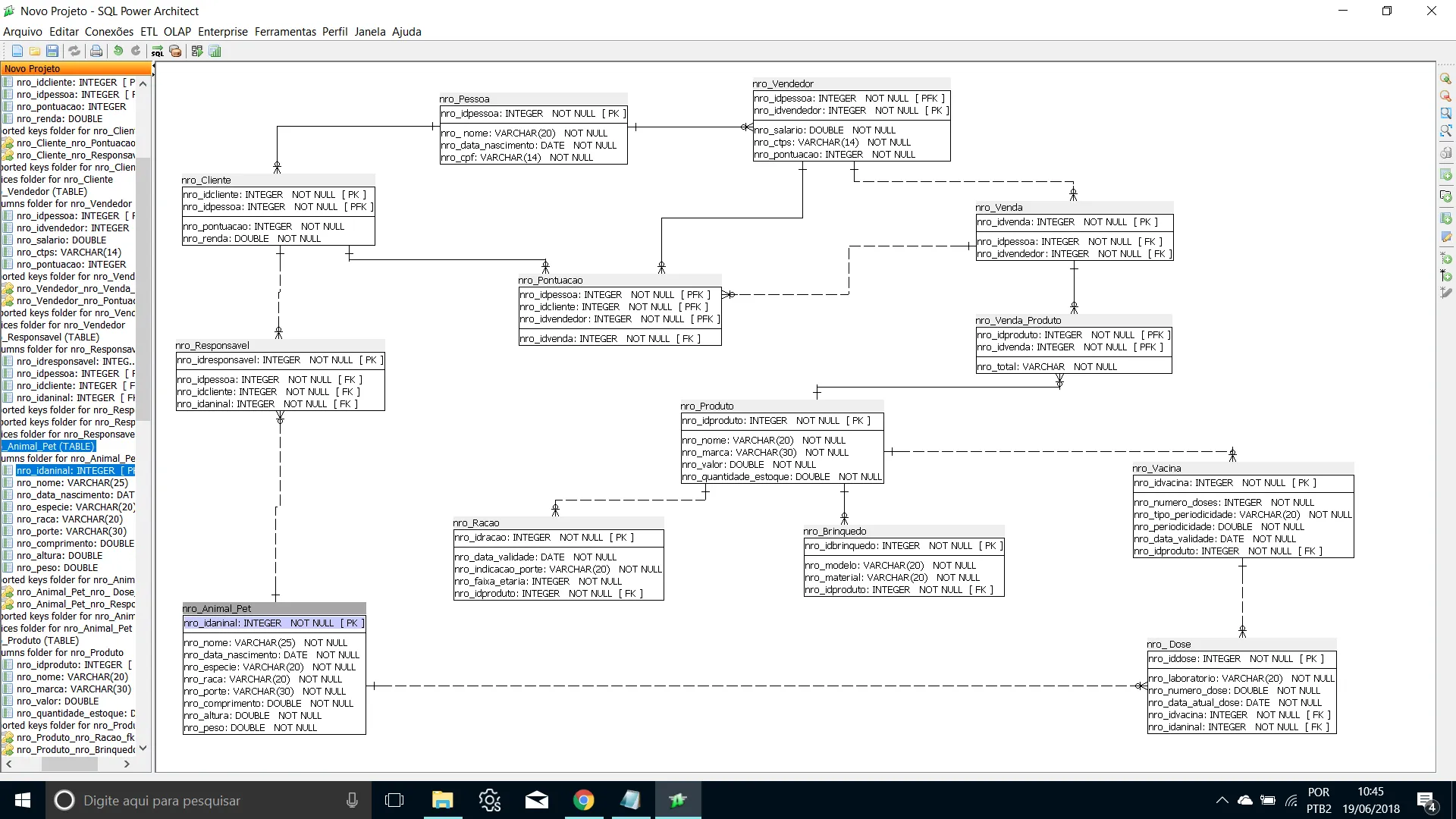This screenshot has width=1456, height=819.
Task: Click the Undo green arrow icon
Action: click(x=118, y=51)
